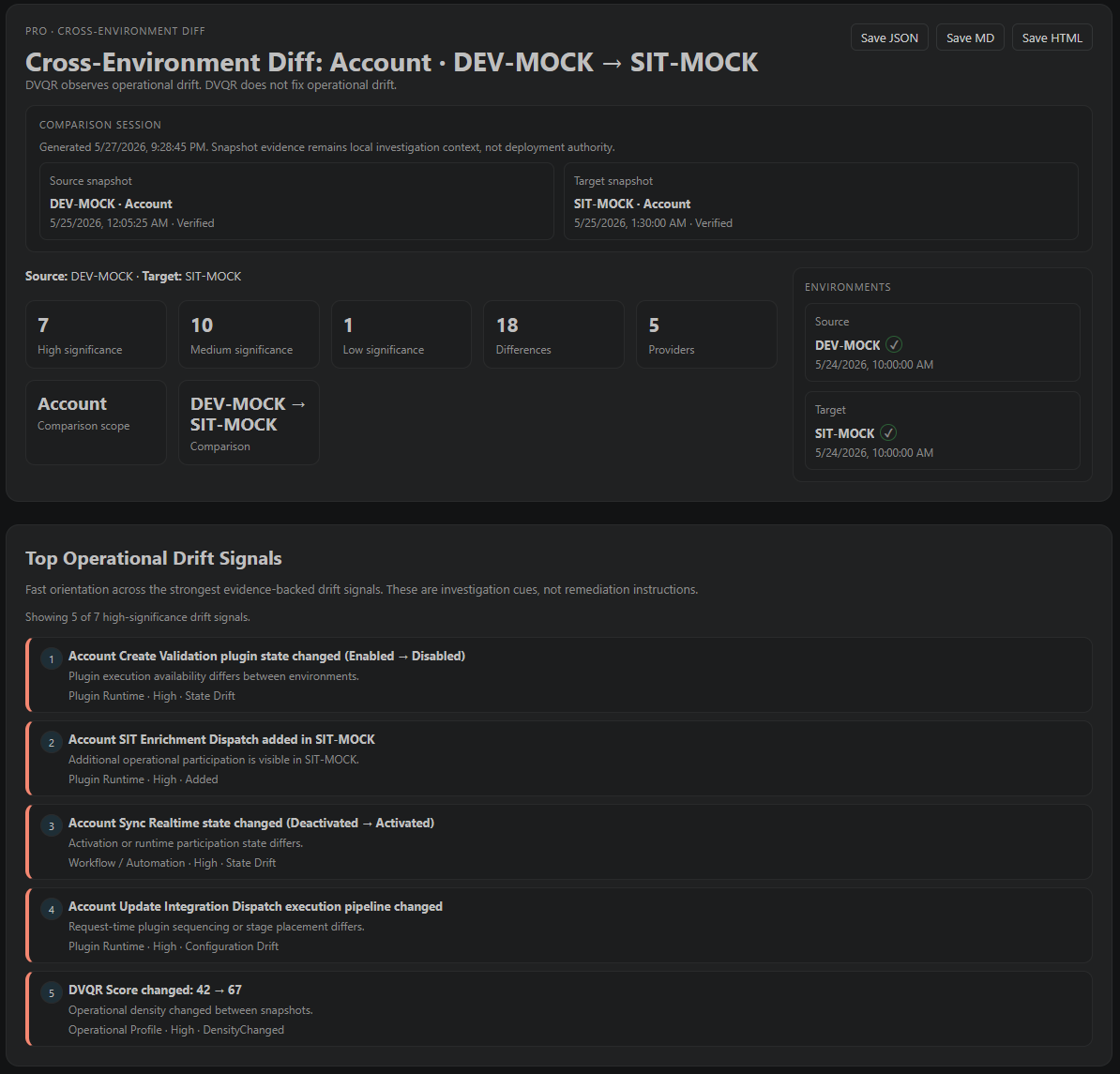Click 'Request-time plugin sequencing or stage placement differs.'
The image size is (1120, 1074).
coord(217,927)
